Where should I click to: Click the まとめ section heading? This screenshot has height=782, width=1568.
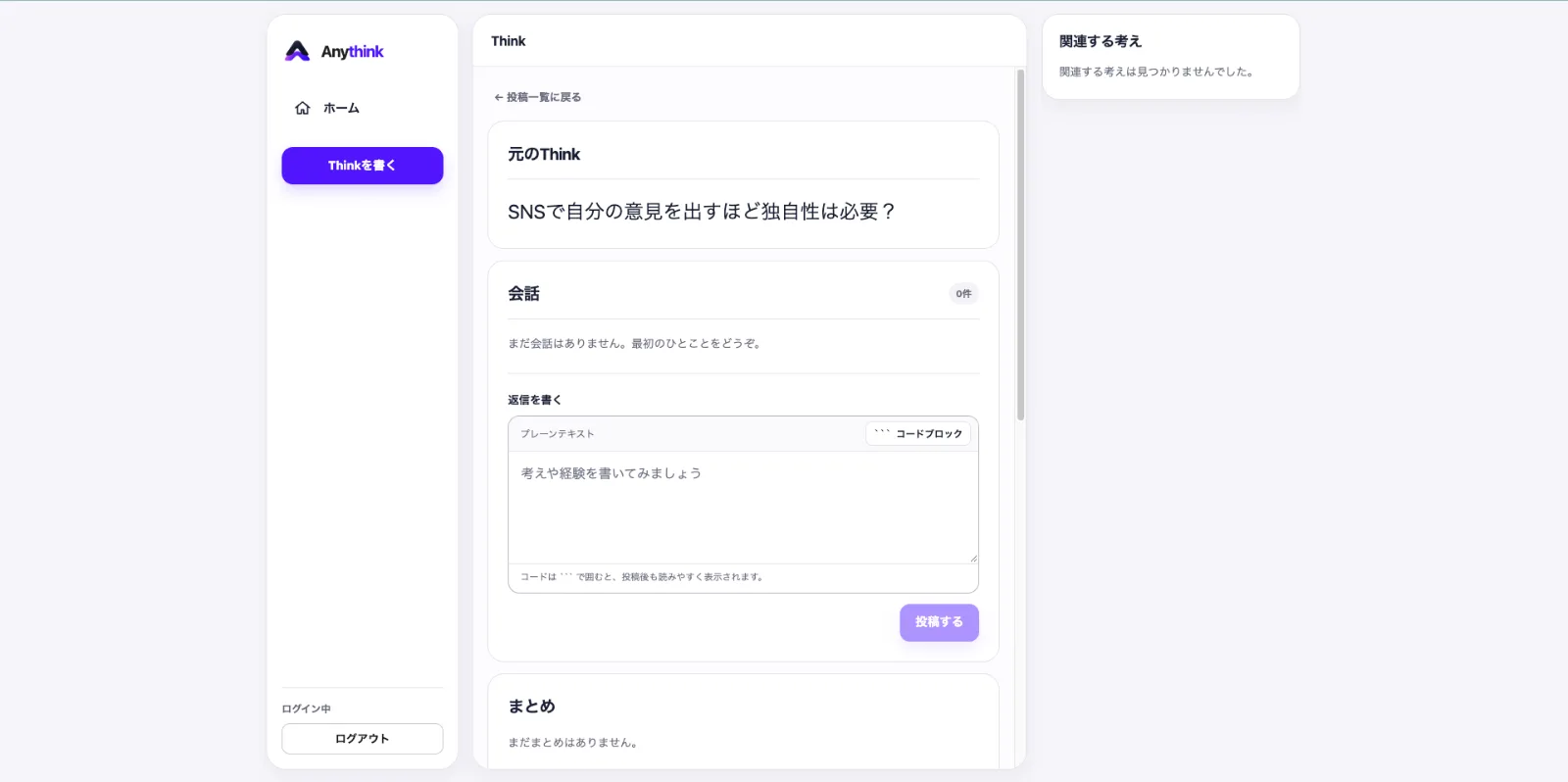[531, 706]
